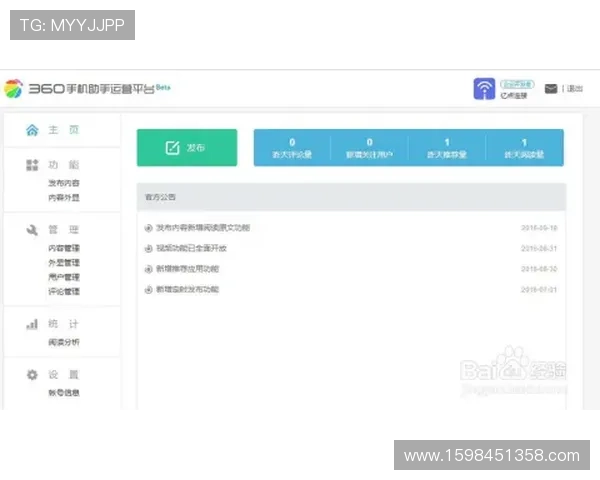Click the 统计 bar chart icon
This screenshot has width=600, height=480.
point(32,324)
